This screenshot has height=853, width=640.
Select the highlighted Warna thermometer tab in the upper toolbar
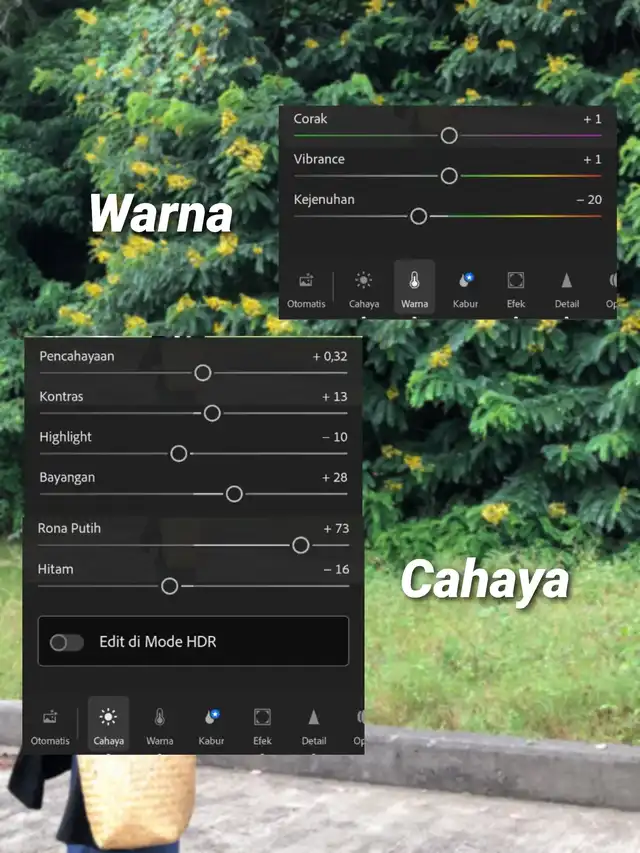414,287
